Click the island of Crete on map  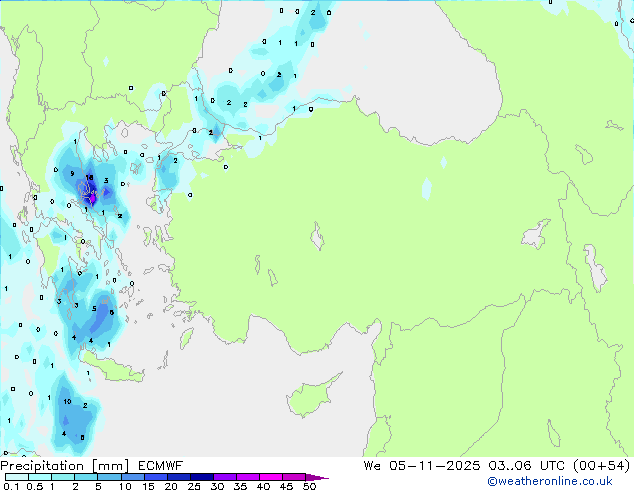coord(111,367)
